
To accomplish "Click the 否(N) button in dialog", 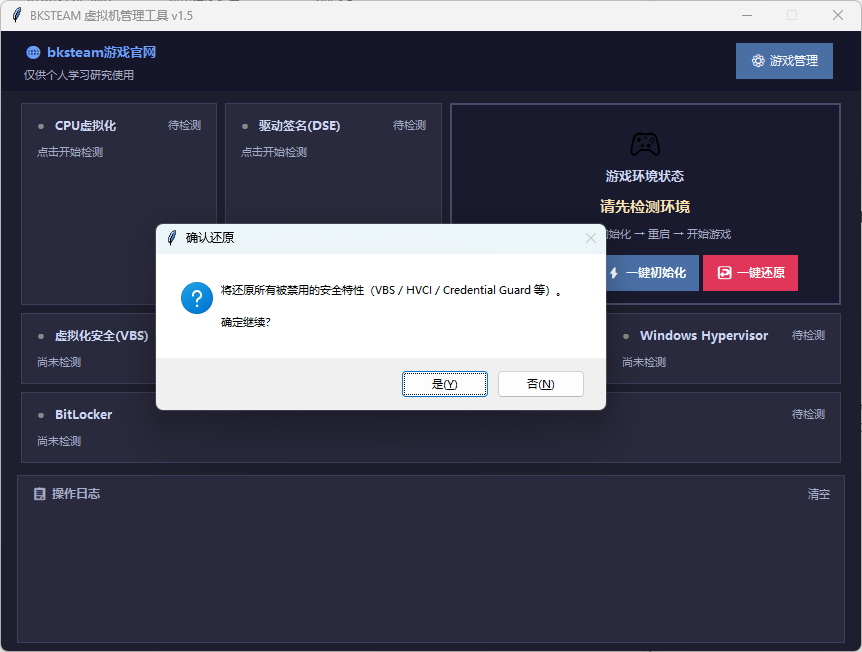I will coord(540,384).
